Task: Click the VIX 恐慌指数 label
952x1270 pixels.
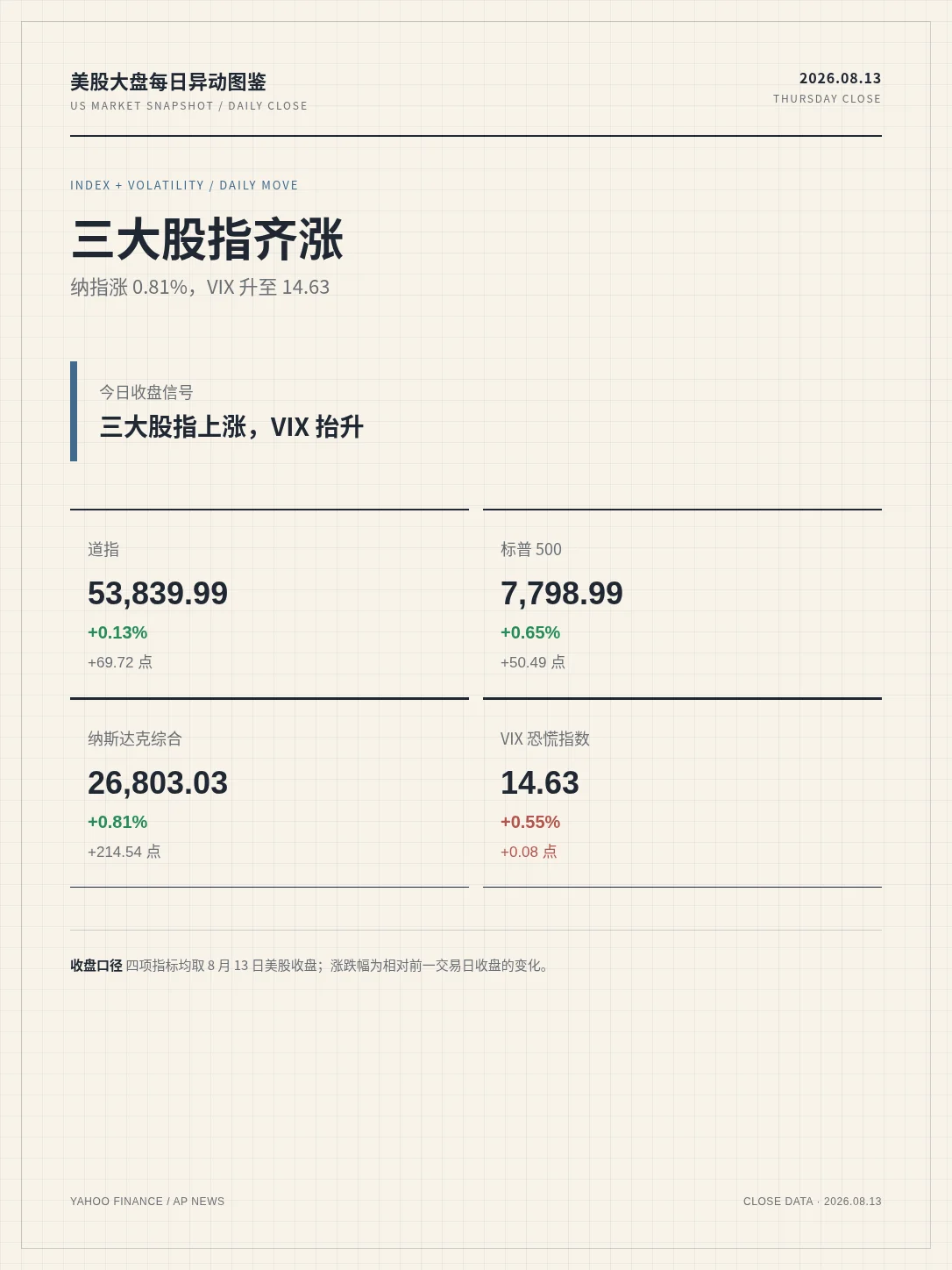Action: 545,738
